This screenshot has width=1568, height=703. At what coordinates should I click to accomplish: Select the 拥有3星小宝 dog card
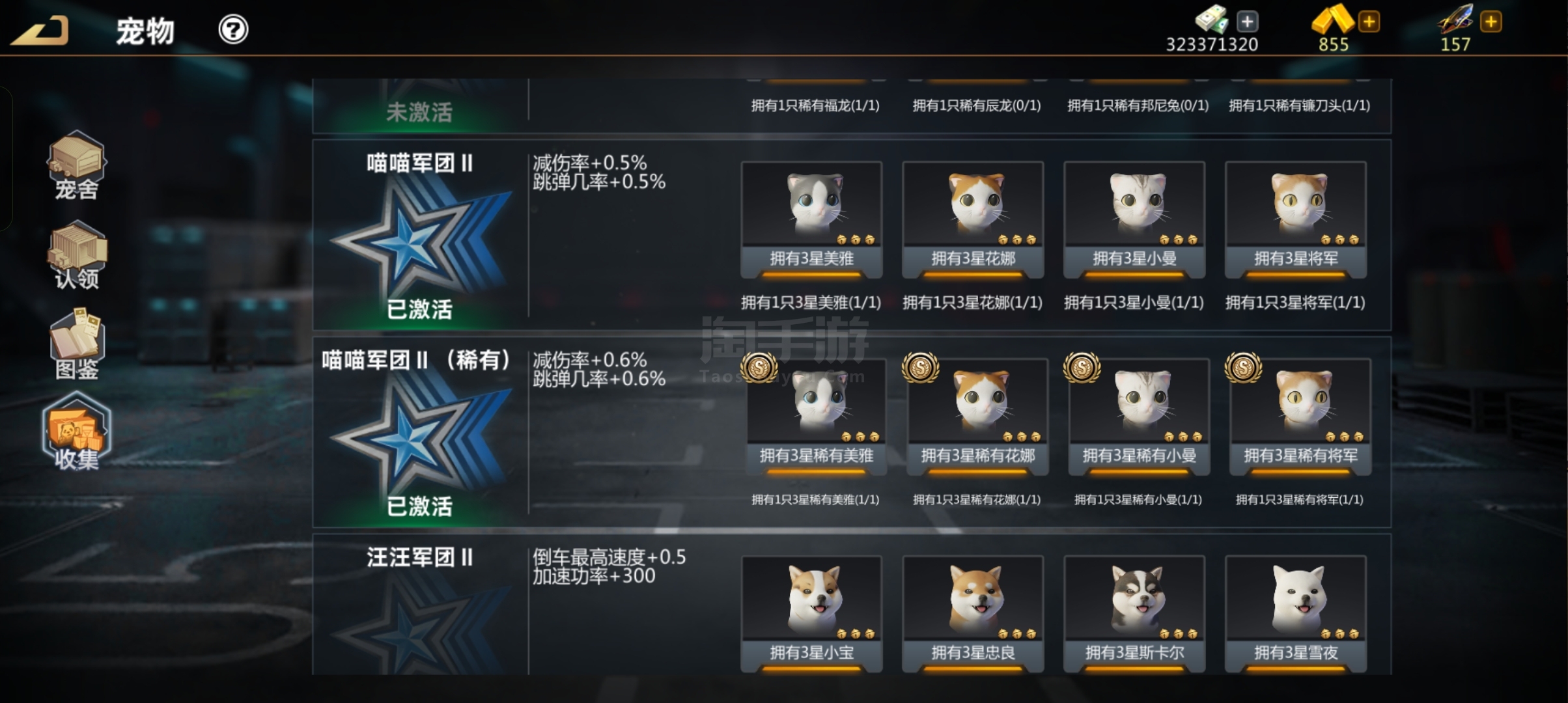tap(811, 614)
